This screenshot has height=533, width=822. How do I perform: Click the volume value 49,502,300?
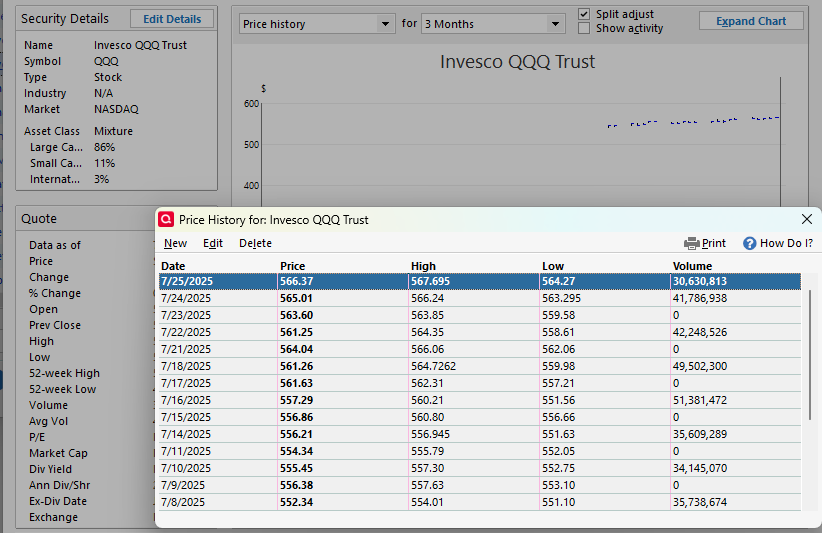tap(700, 366)
